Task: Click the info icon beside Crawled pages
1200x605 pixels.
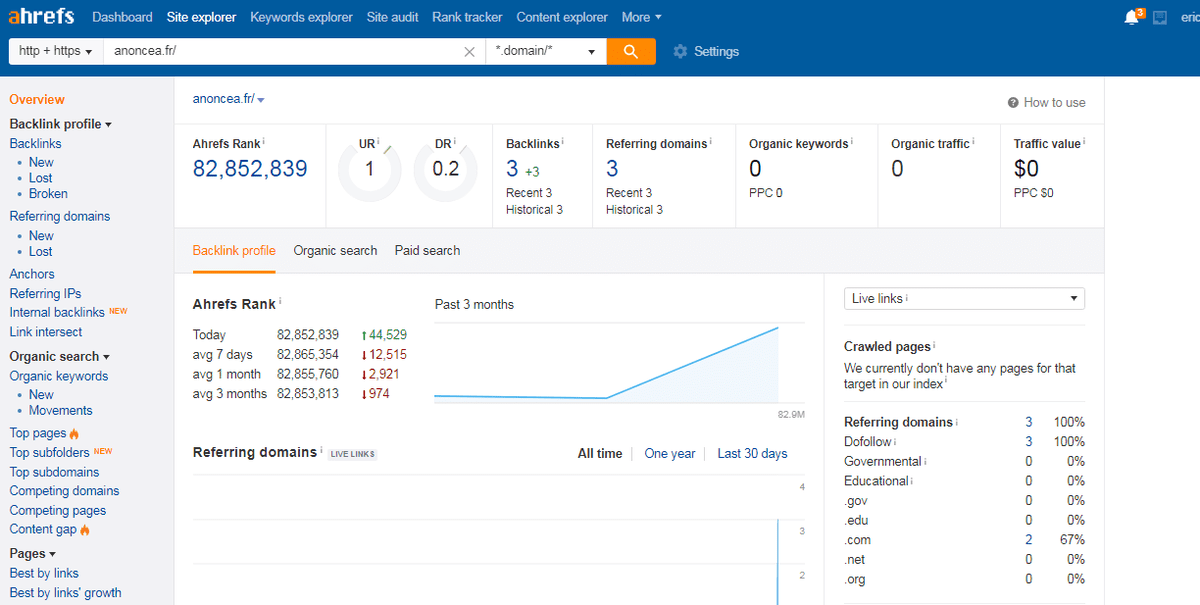Action: click(x=935, y=345)
